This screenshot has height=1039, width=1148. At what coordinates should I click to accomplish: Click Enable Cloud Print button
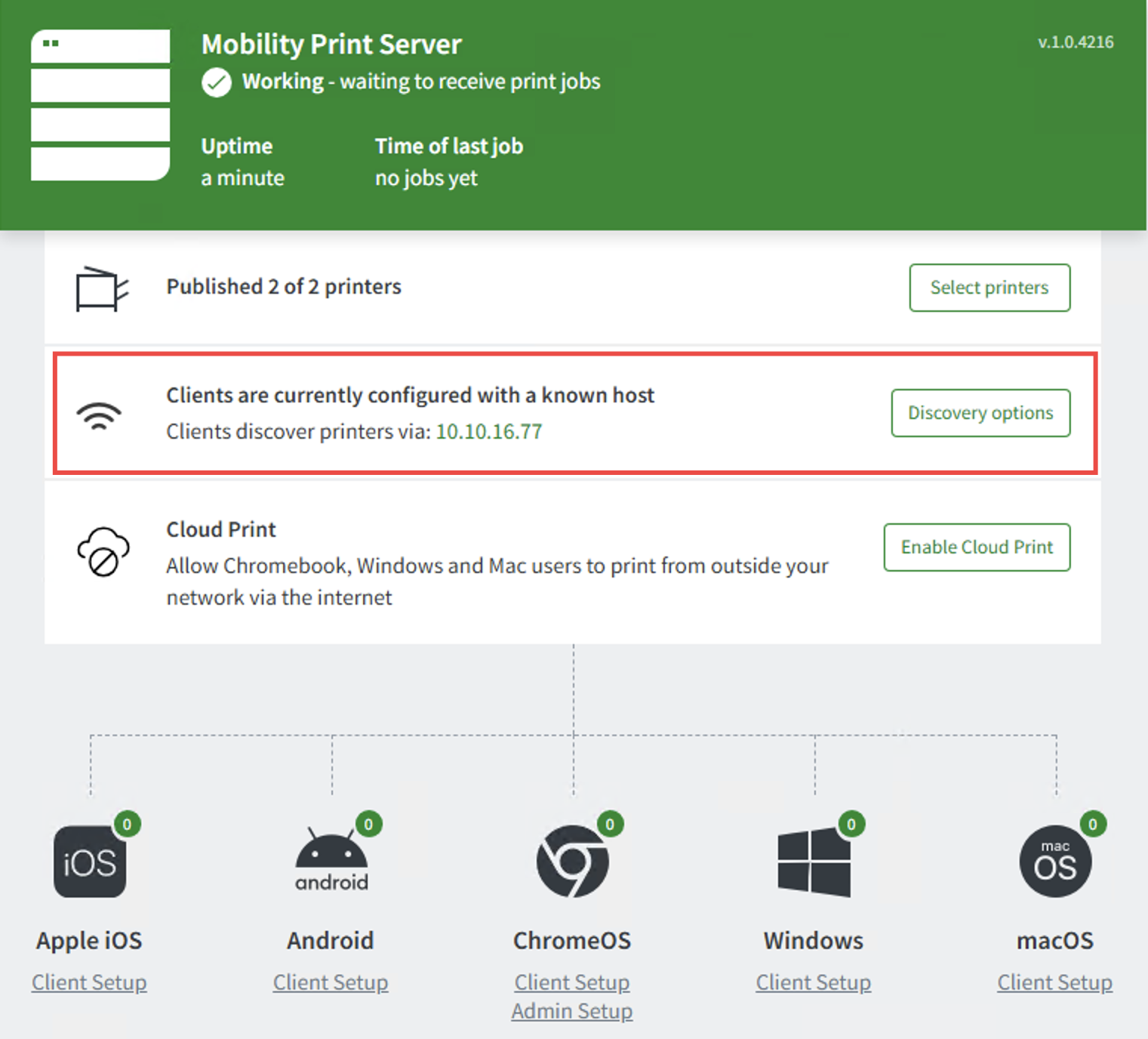977,547
